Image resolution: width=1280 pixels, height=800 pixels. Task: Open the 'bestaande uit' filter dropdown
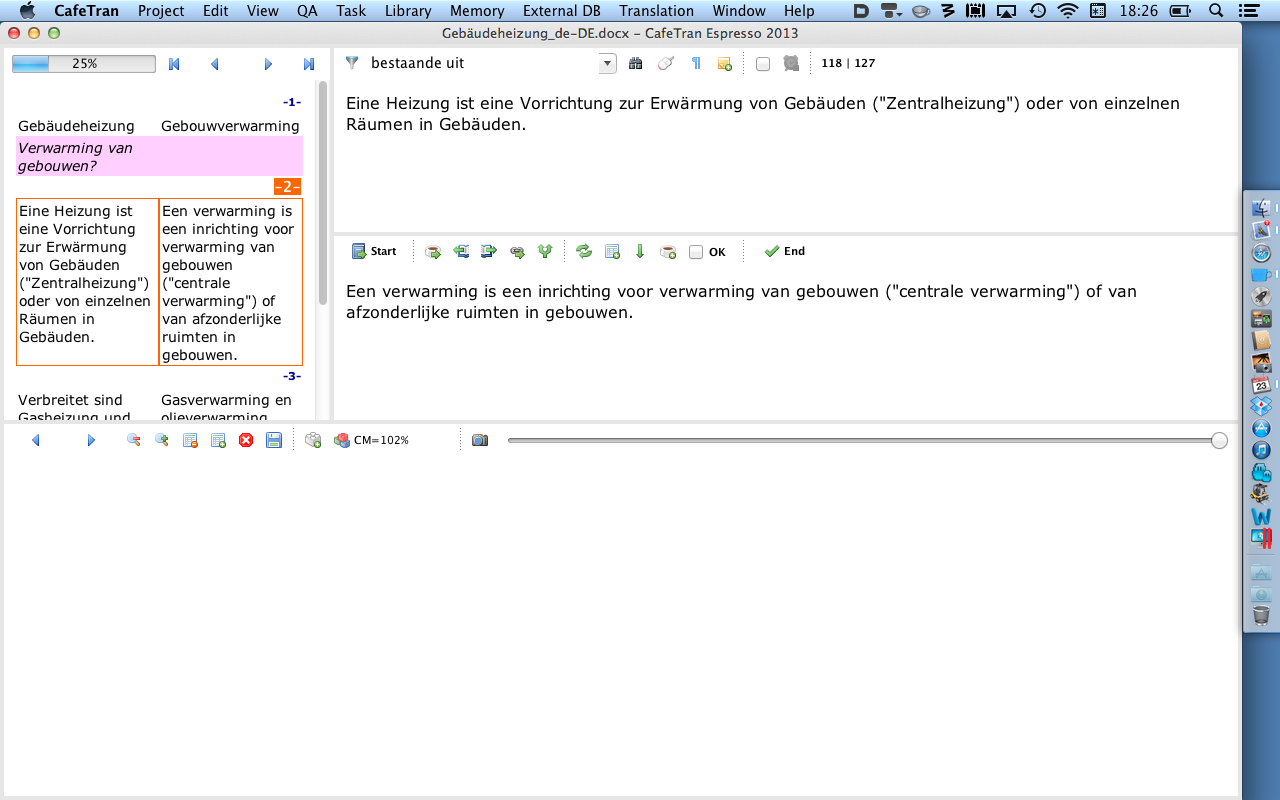[607, 64]
